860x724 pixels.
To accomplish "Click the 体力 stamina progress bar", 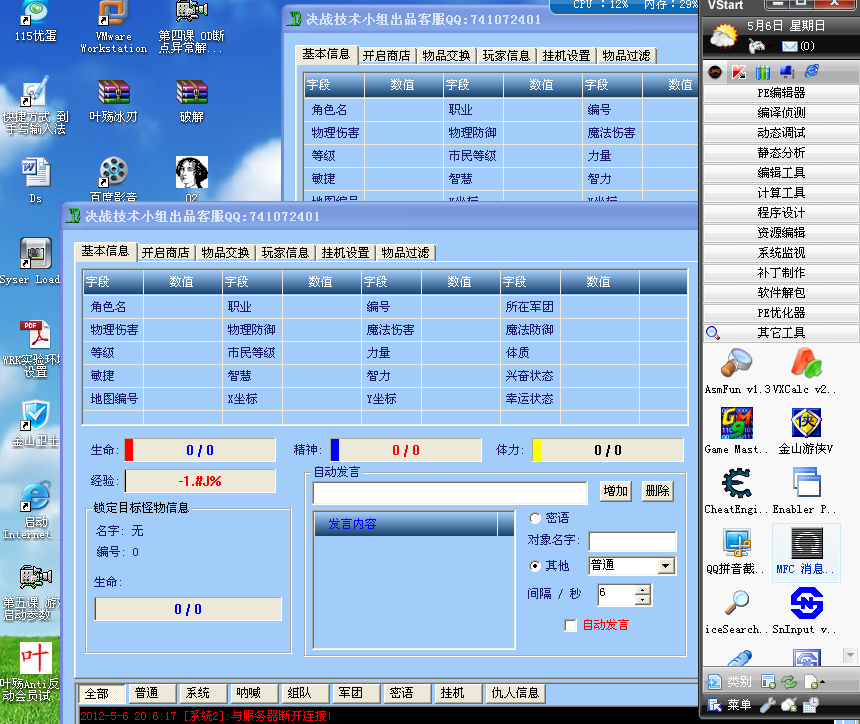I will tap(608, 450).
